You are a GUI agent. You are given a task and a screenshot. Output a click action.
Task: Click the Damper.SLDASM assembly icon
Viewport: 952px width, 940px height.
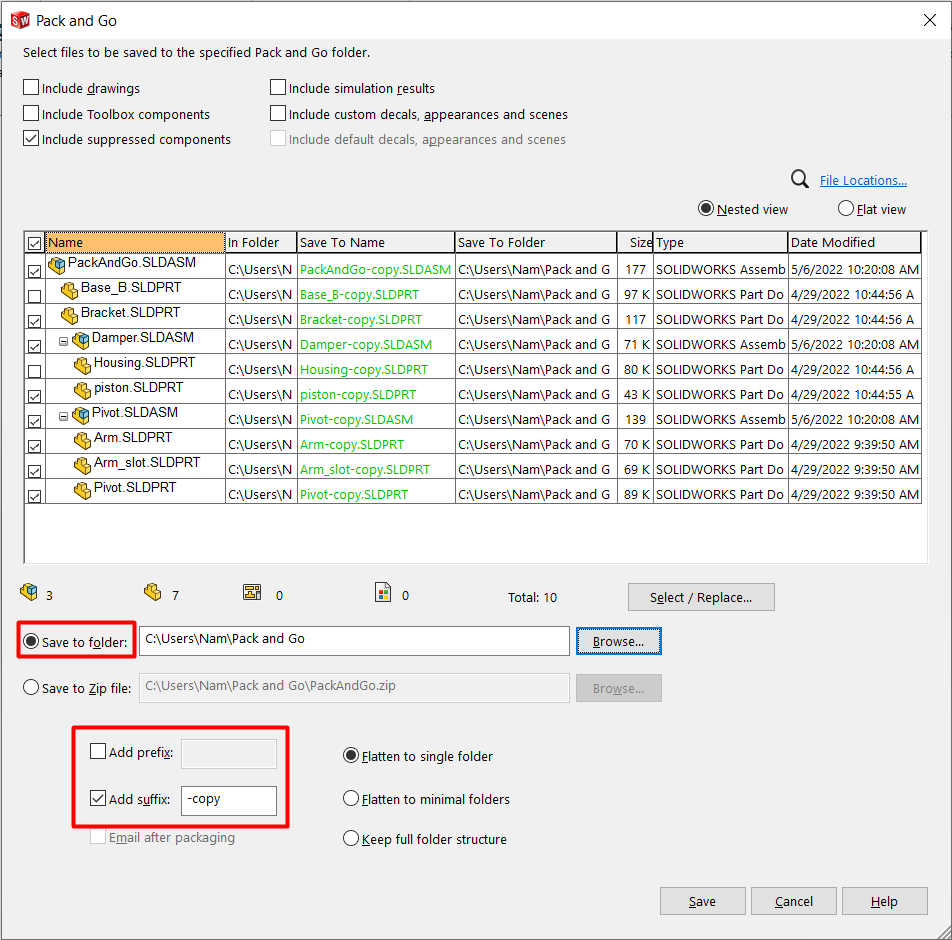pyautogui.click(x=81, y=340)
